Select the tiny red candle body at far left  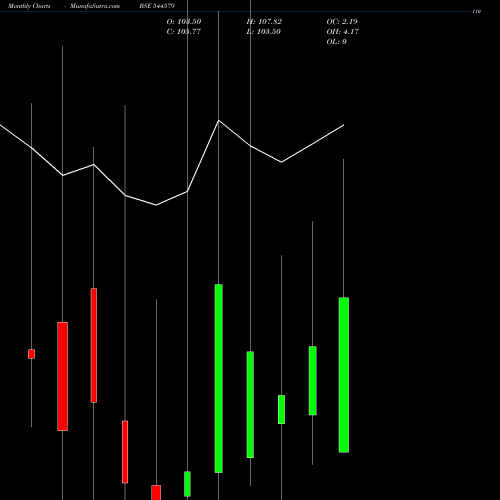coord(31,354)
